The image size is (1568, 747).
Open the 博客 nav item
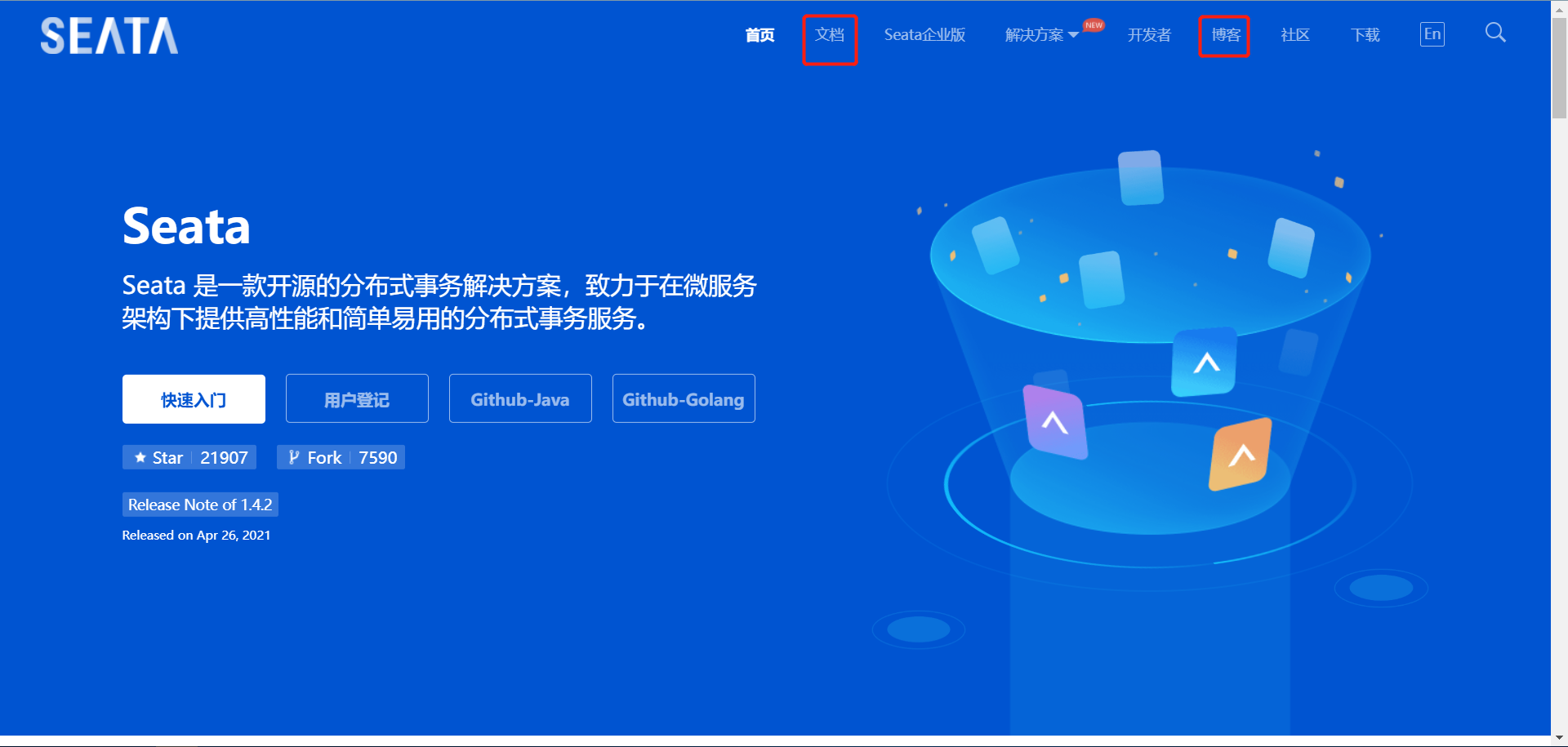(1226, 35)
